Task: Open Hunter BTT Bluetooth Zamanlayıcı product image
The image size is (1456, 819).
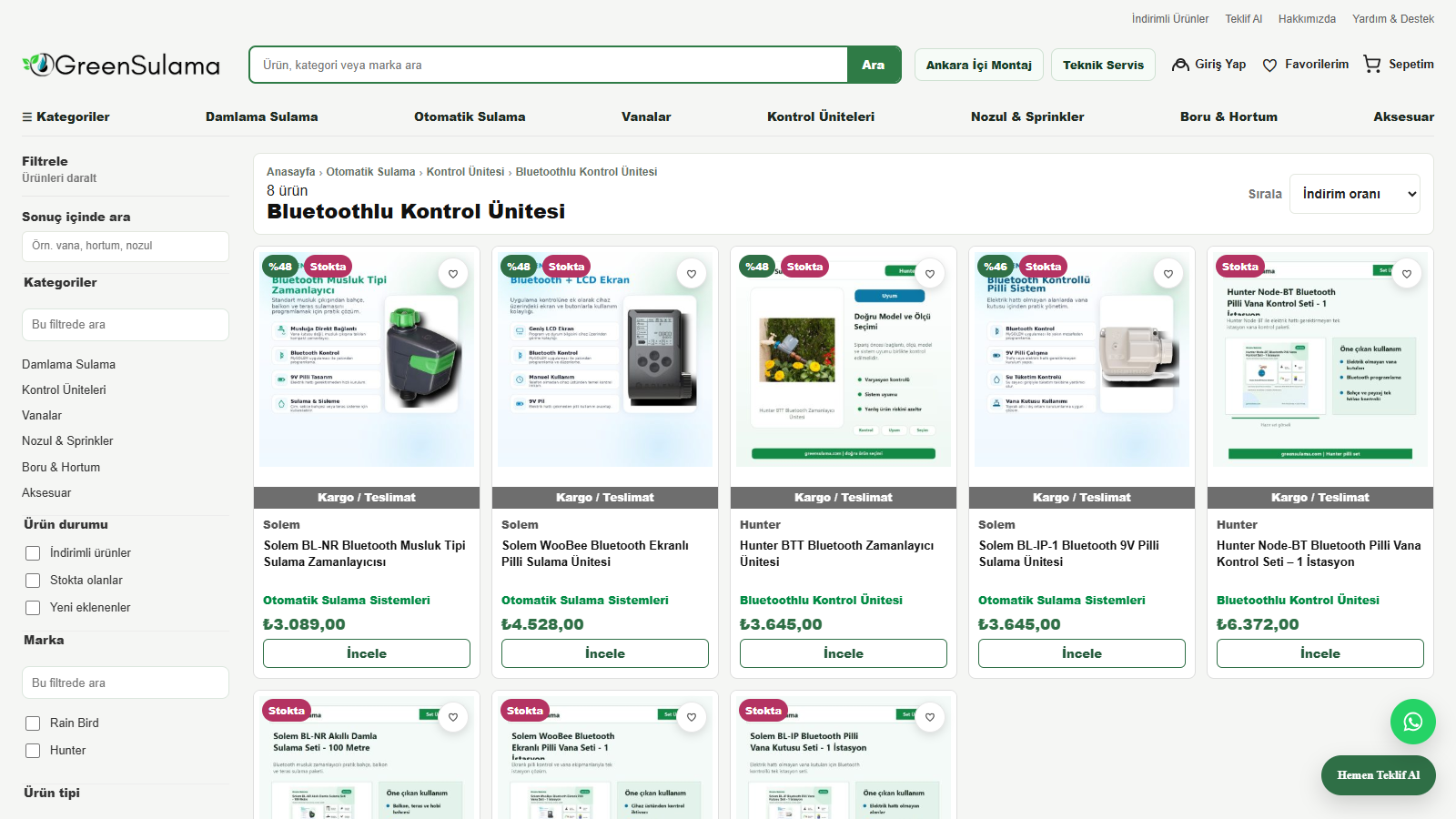Action: click(844, 359)
